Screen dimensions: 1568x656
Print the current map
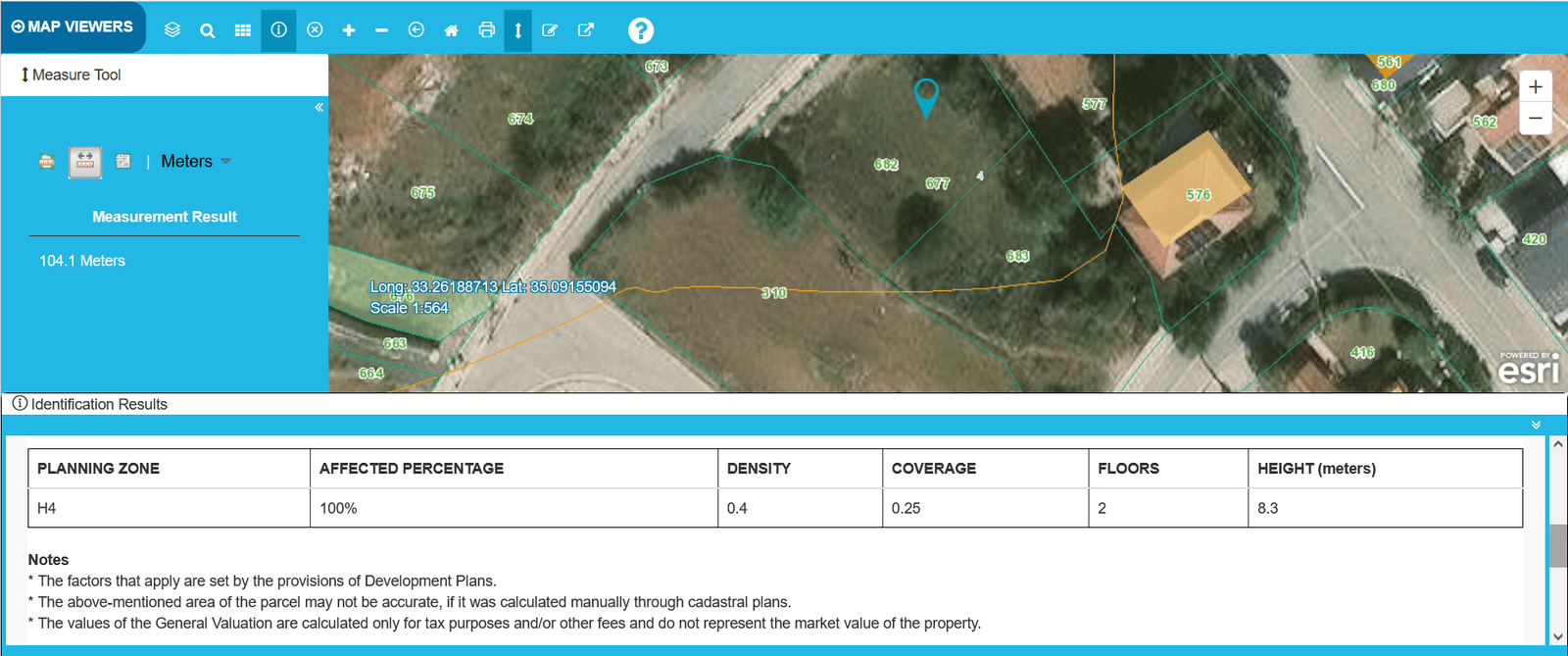pos(486,30)
